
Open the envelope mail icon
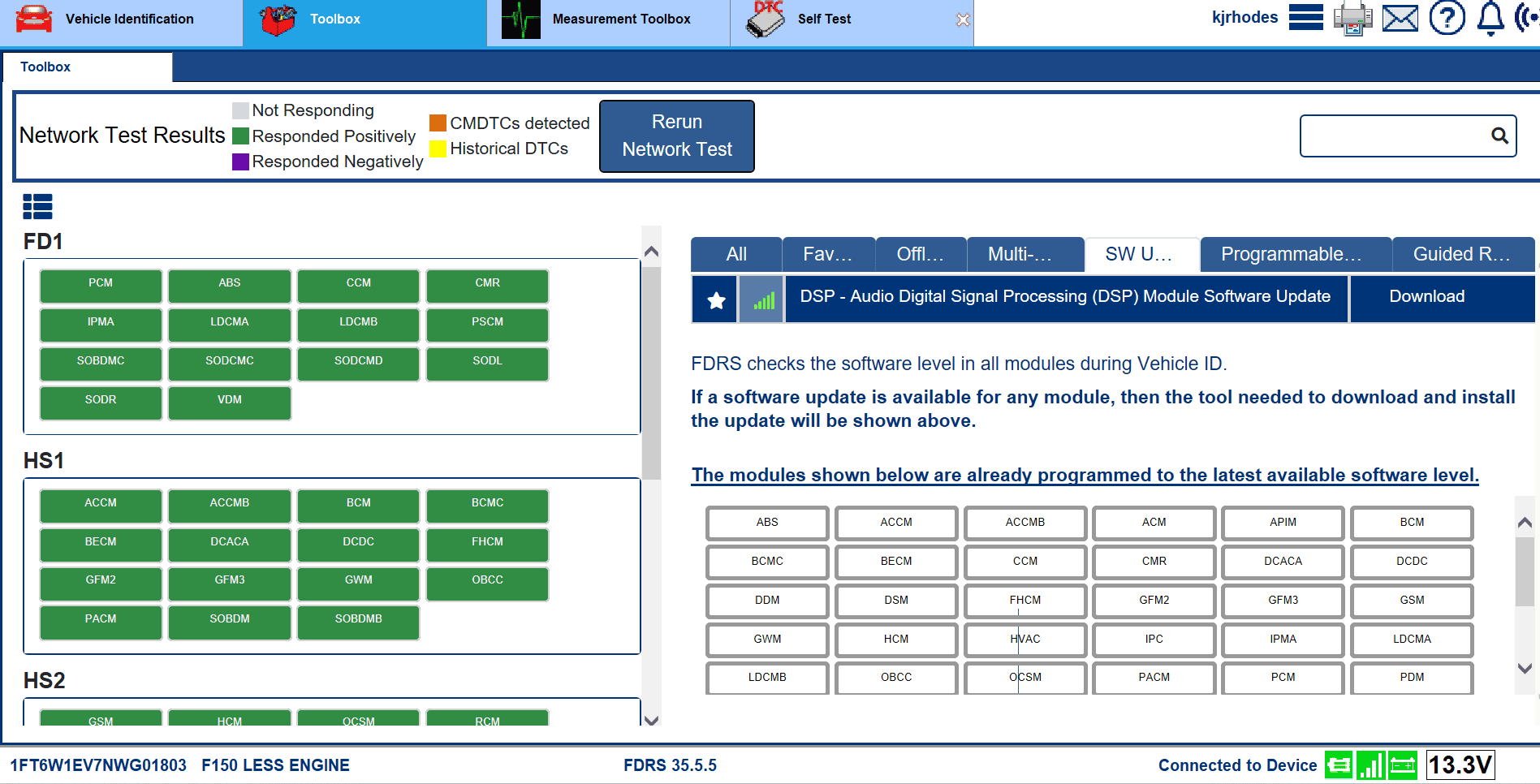pos(1400,18)
